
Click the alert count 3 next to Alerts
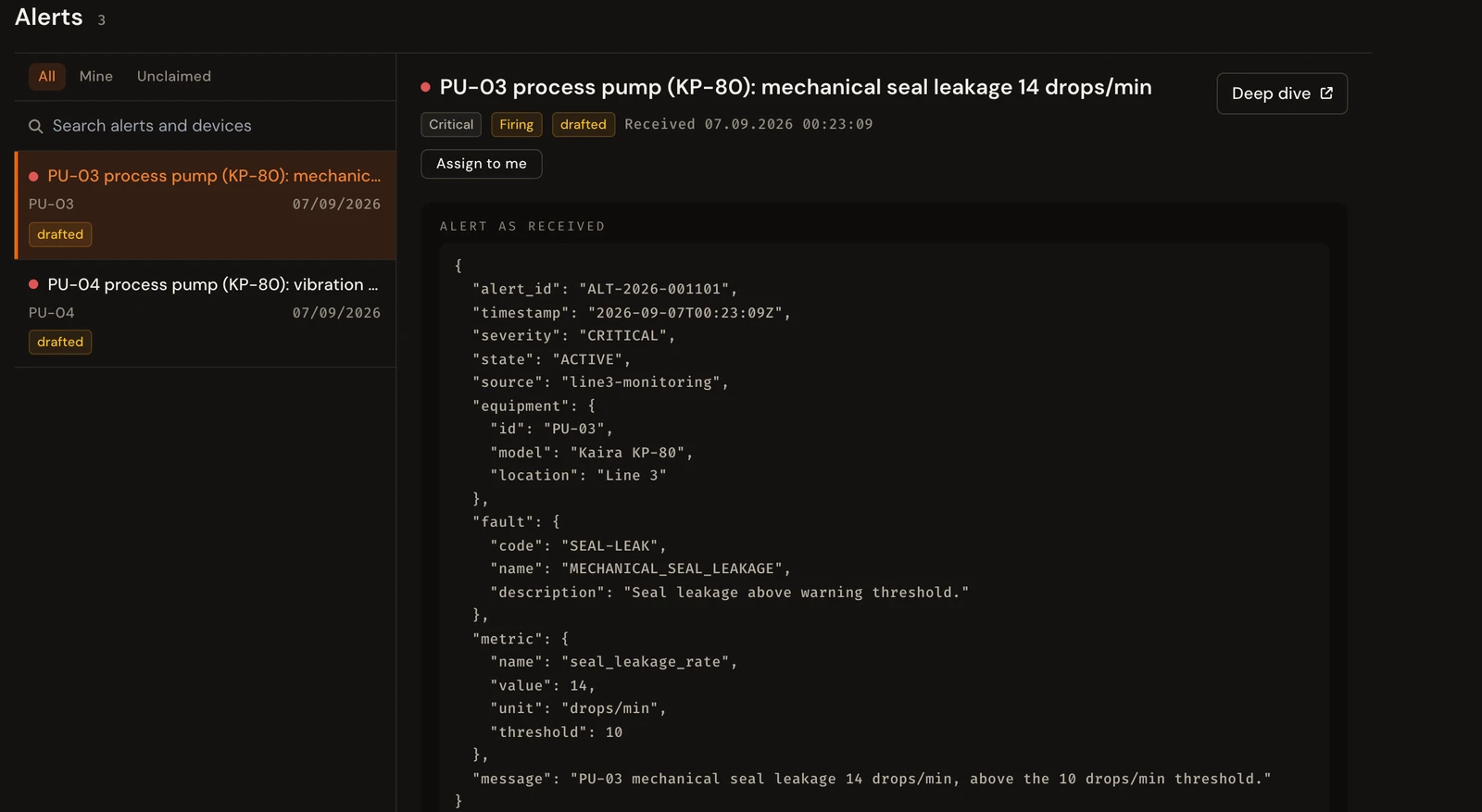pyautogui.click(x=102, y=19)
